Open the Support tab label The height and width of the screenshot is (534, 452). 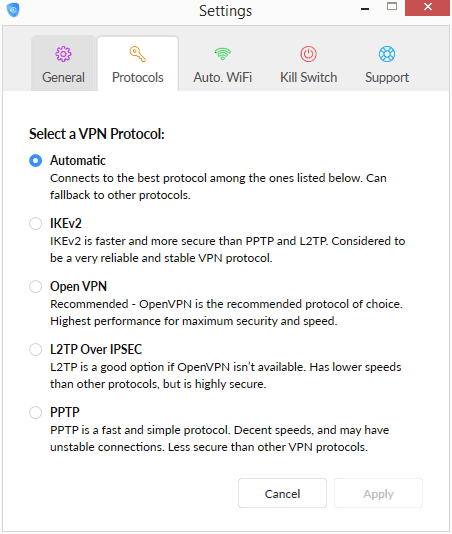coord(387,78)
